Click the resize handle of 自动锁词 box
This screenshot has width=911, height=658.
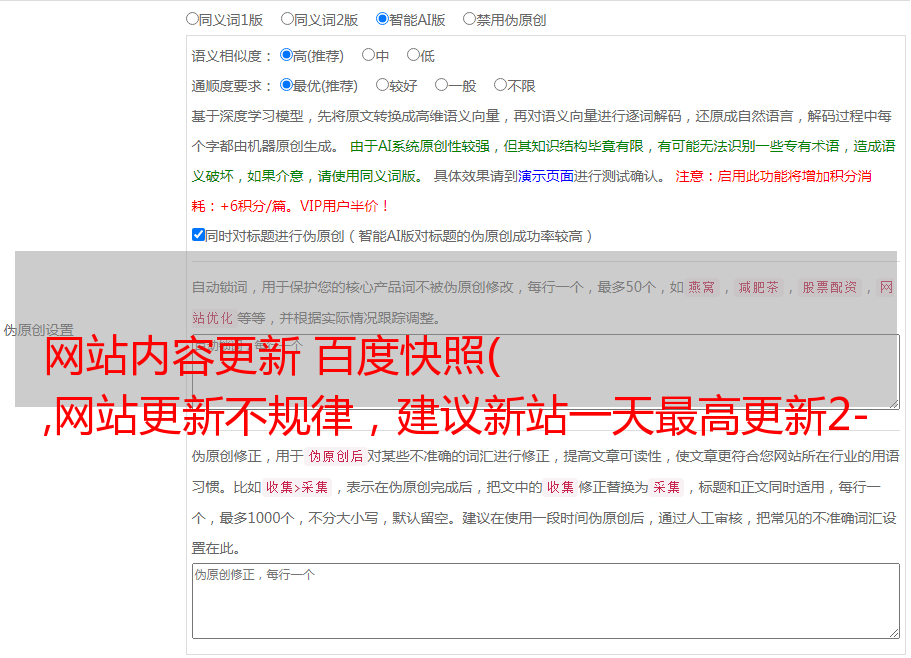pos(893,402)
